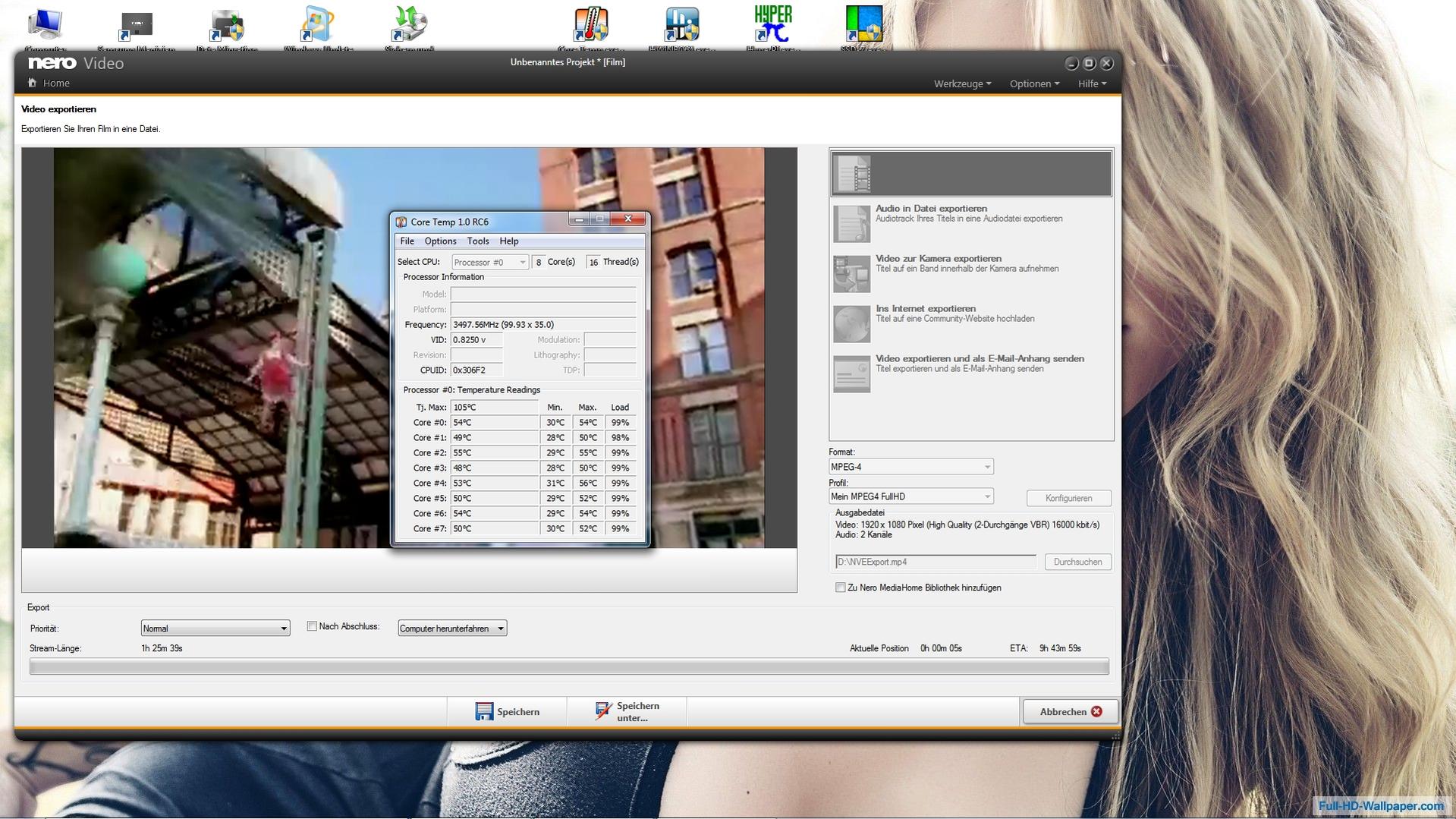This screenshot has width=1456, height=819.
Task: Click the title Unbenanntes Projekt * [Film]
Action: click(568, 62)
